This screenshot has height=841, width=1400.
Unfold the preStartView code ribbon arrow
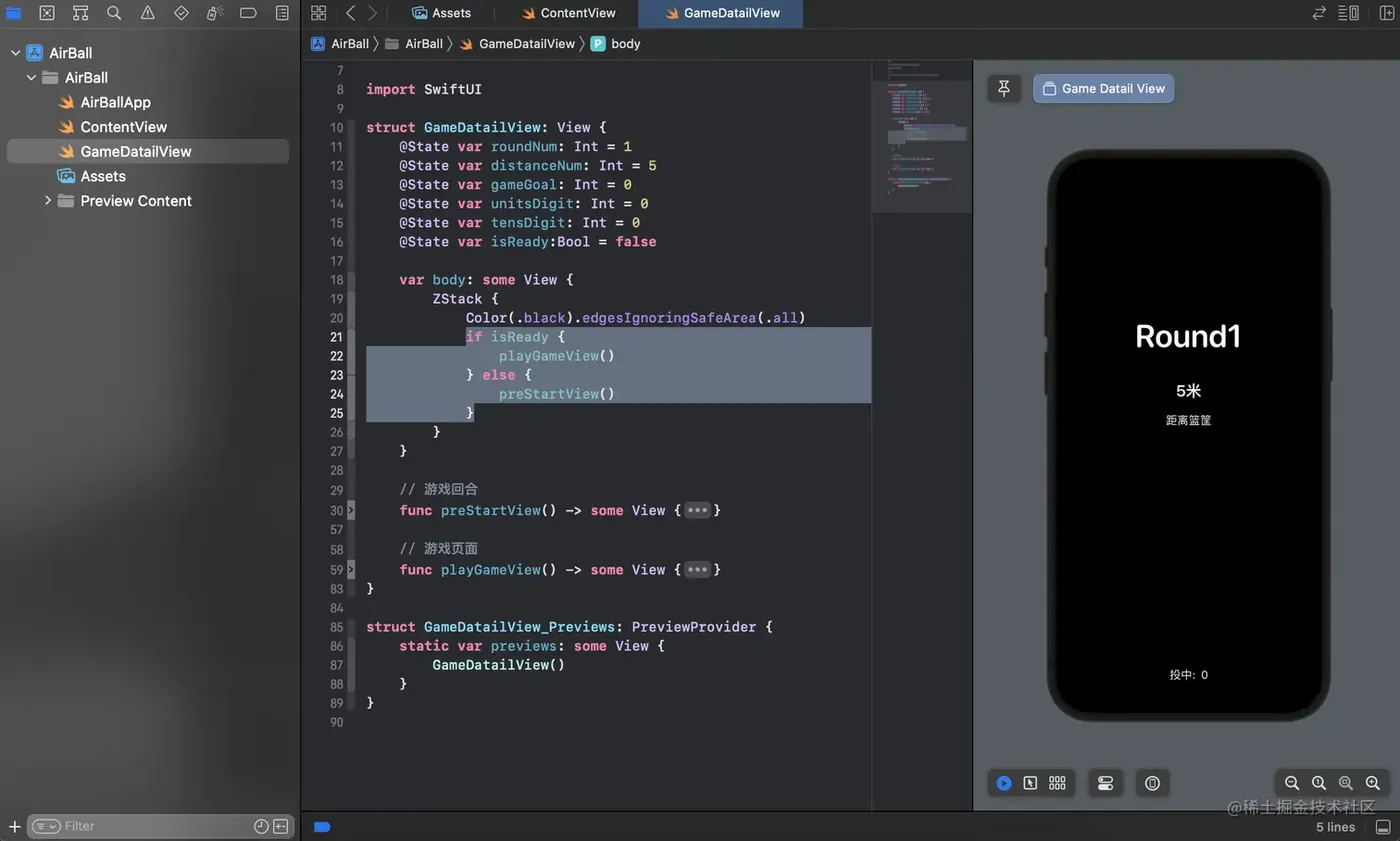coord(350,510)
